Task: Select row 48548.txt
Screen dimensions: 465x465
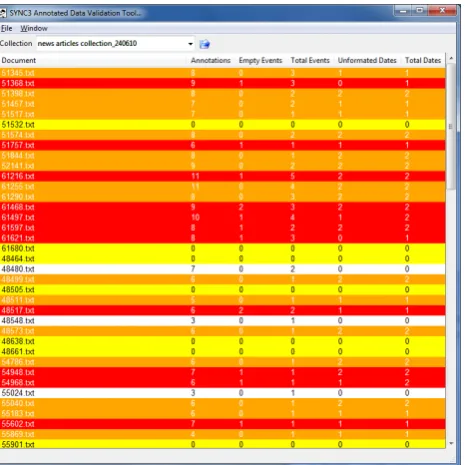Action: coord(223,321)
